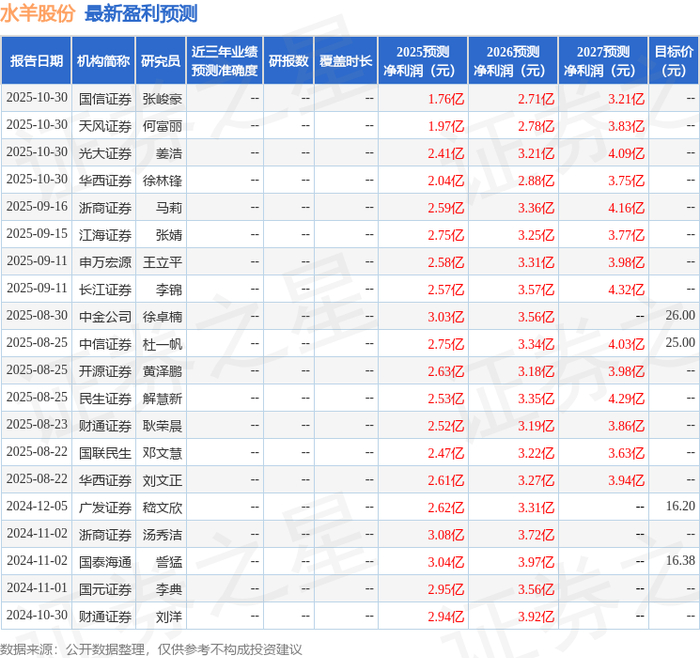Click analyst name 汤秀洁

click(x=162, y=535)
